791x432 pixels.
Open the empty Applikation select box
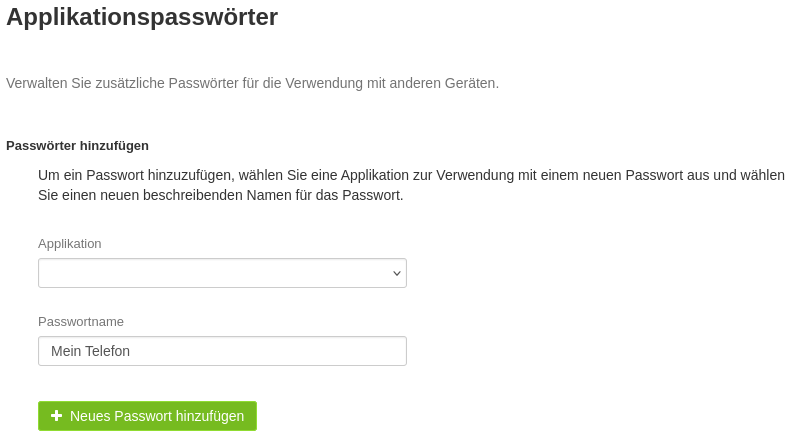[222, 273]
